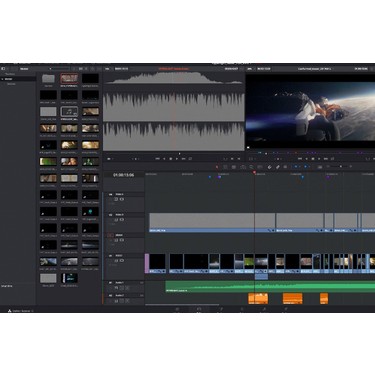This screenshot has height=375, width=375.
Task: Add a blue Flag from the edit toolbar
Action: pos(296,167)
